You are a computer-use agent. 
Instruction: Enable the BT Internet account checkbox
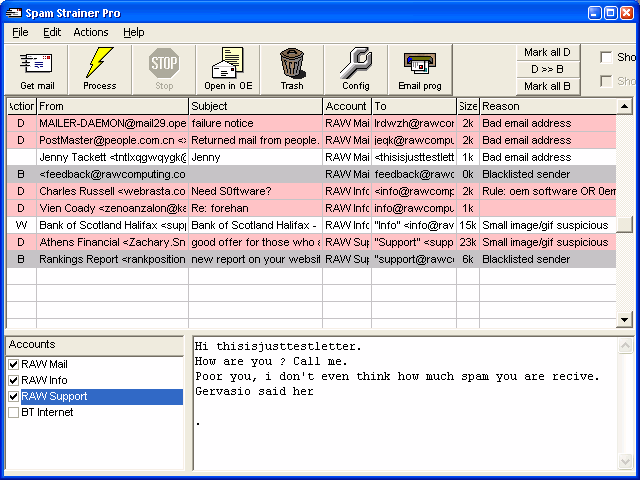pos(14,413)
